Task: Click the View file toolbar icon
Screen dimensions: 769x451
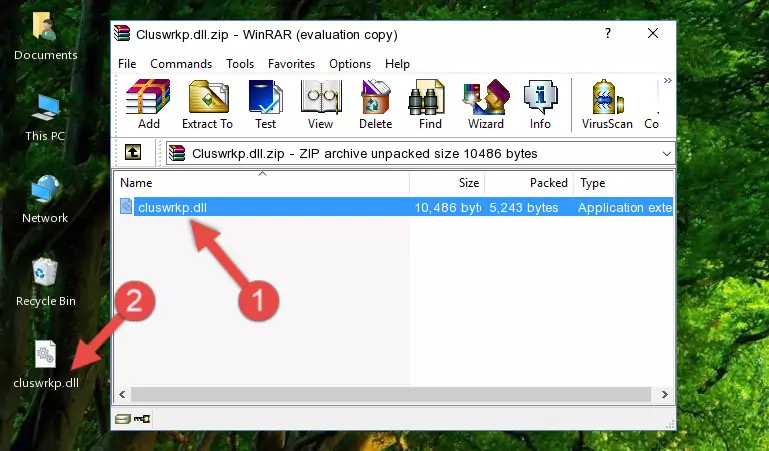Action: tap(321, 104)
